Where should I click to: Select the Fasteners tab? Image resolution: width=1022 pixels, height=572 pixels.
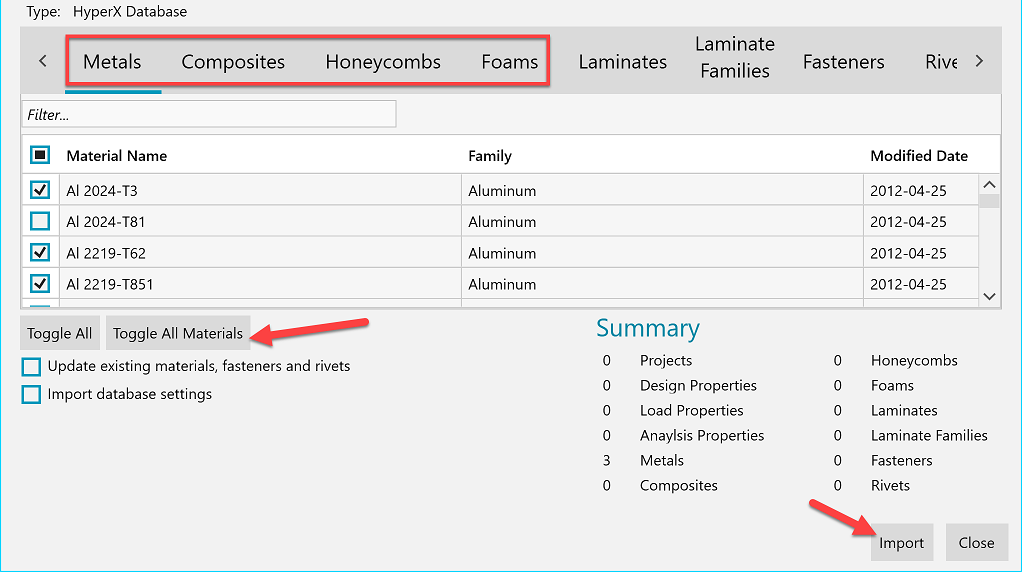[843, 62]
